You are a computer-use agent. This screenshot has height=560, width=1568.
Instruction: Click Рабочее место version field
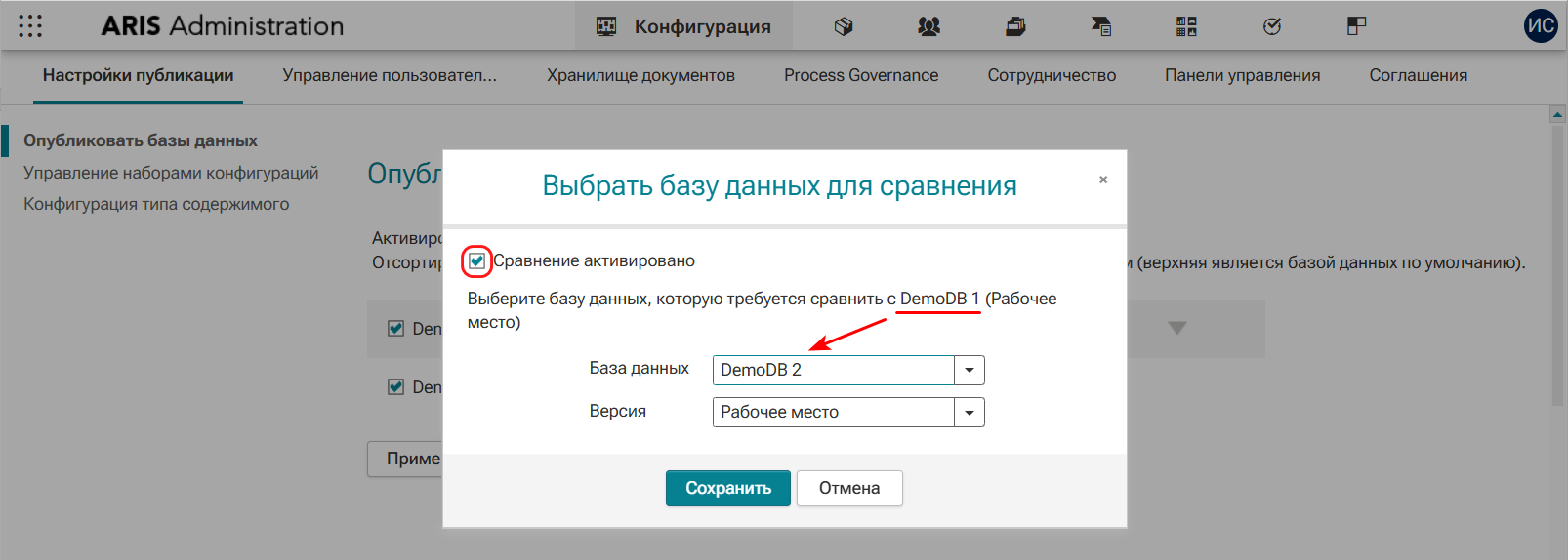834,413
